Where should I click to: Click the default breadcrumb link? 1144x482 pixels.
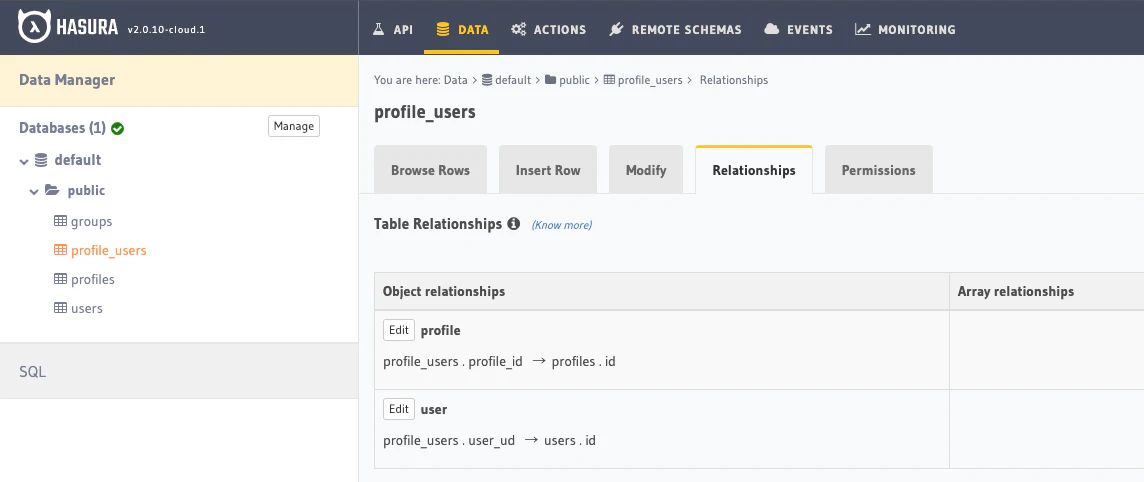(513, 80)
